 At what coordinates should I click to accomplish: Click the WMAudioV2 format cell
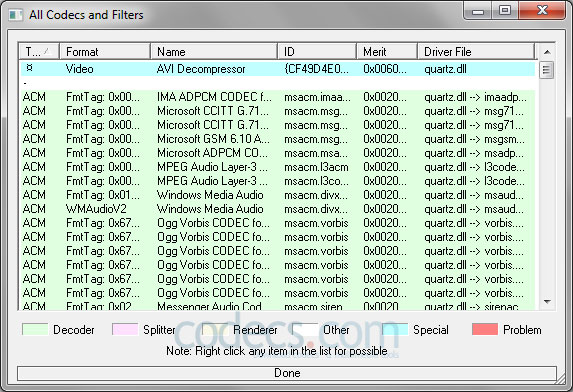(x=96, y=209)
